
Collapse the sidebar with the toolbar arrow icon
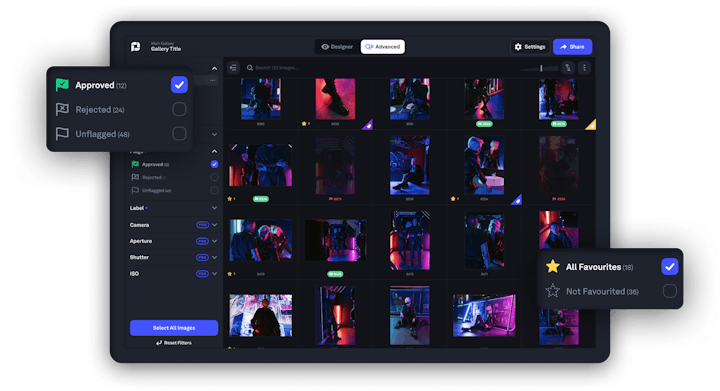pyautogui.click(x=233, y=68)
